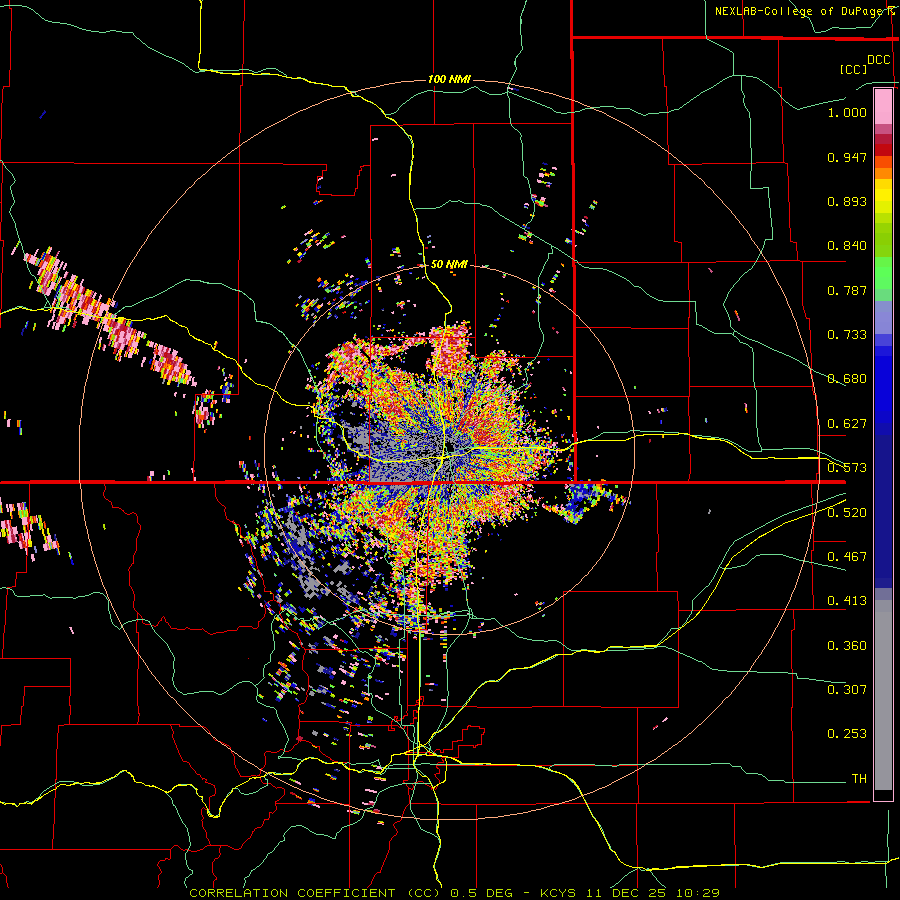Select the 0.893 scale value
The height and width of the screenshot is (900, 900).
(847, 201)
